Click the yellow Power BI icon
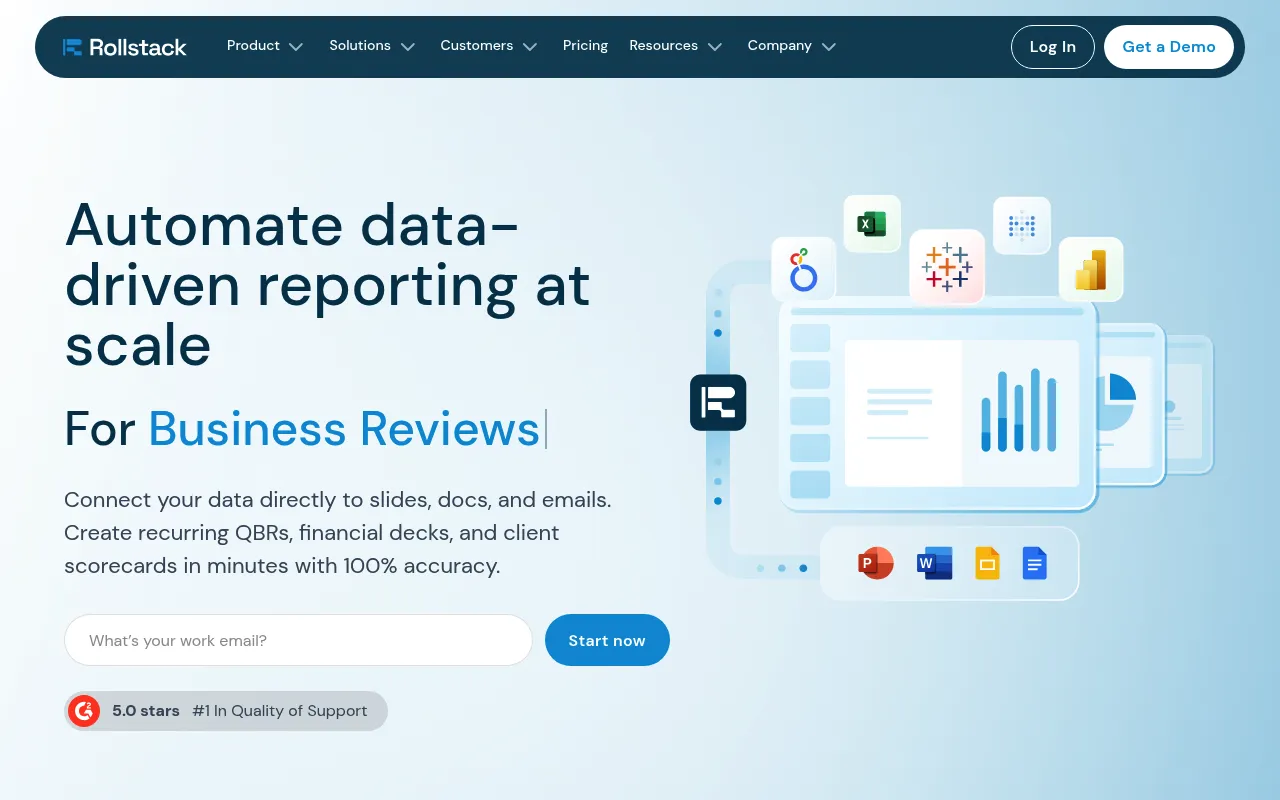 click(x=1090, y=269)
